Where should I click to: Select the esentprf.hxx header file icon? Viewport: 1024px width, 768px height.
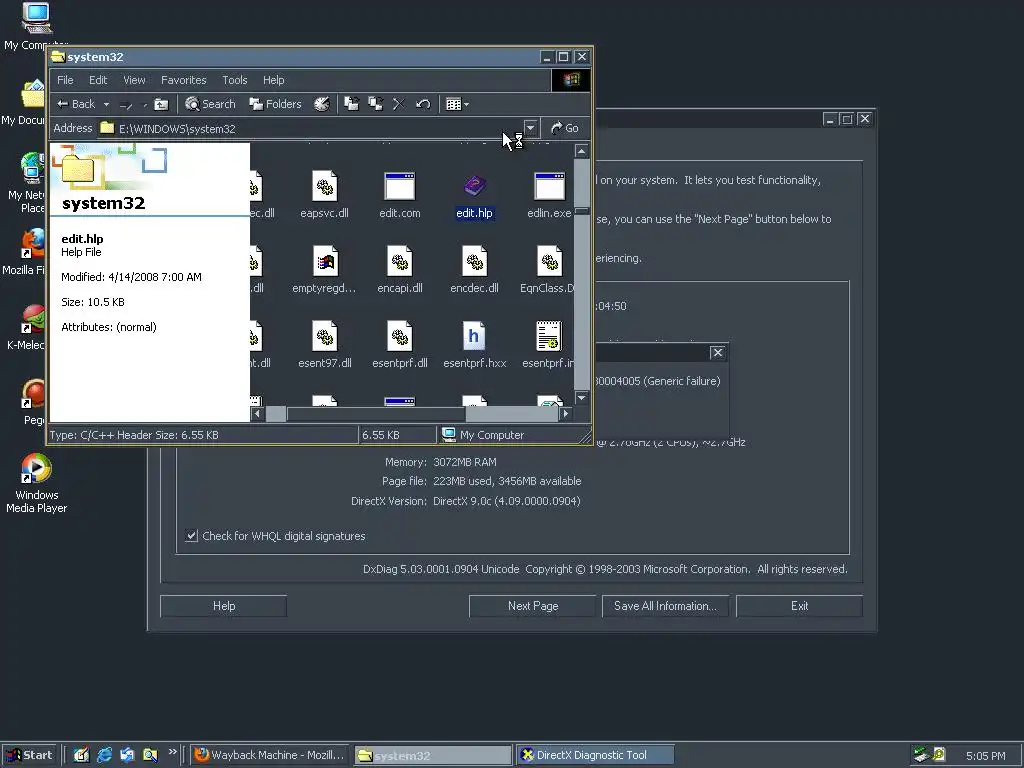click(475, 336)
